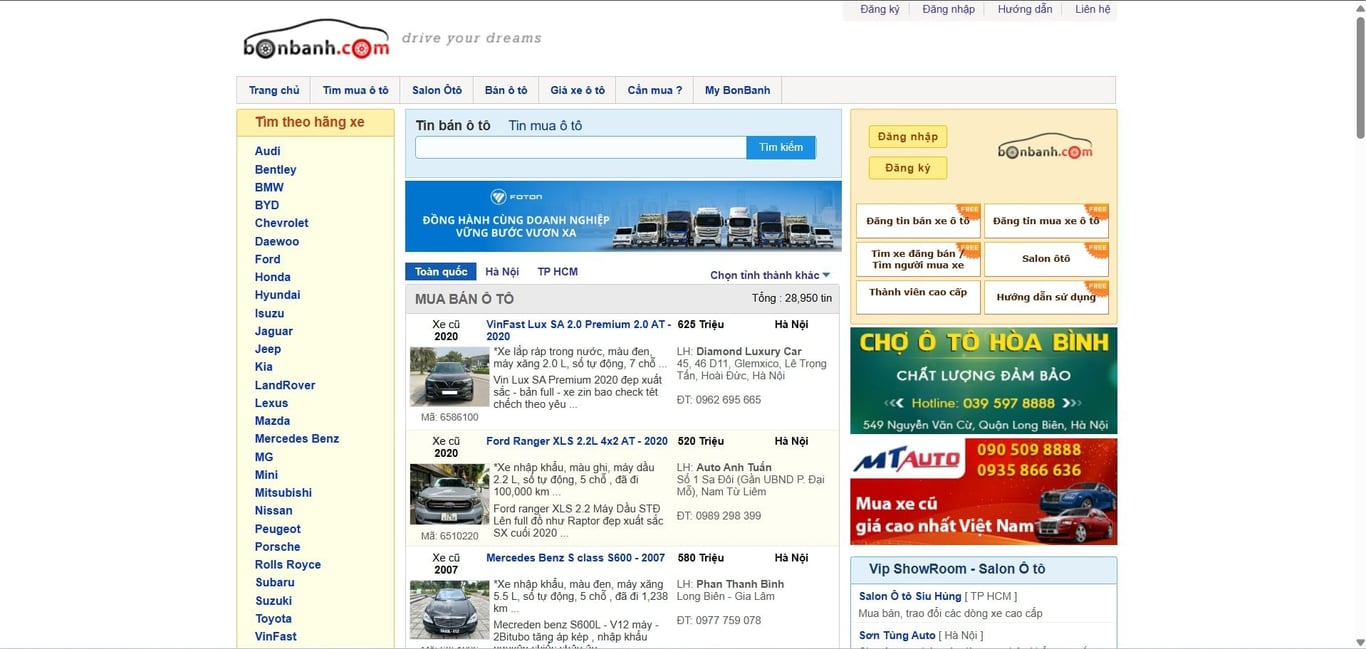
Task: Click the yellow Đăng nhập button
Action: click(x=908, y=137)
